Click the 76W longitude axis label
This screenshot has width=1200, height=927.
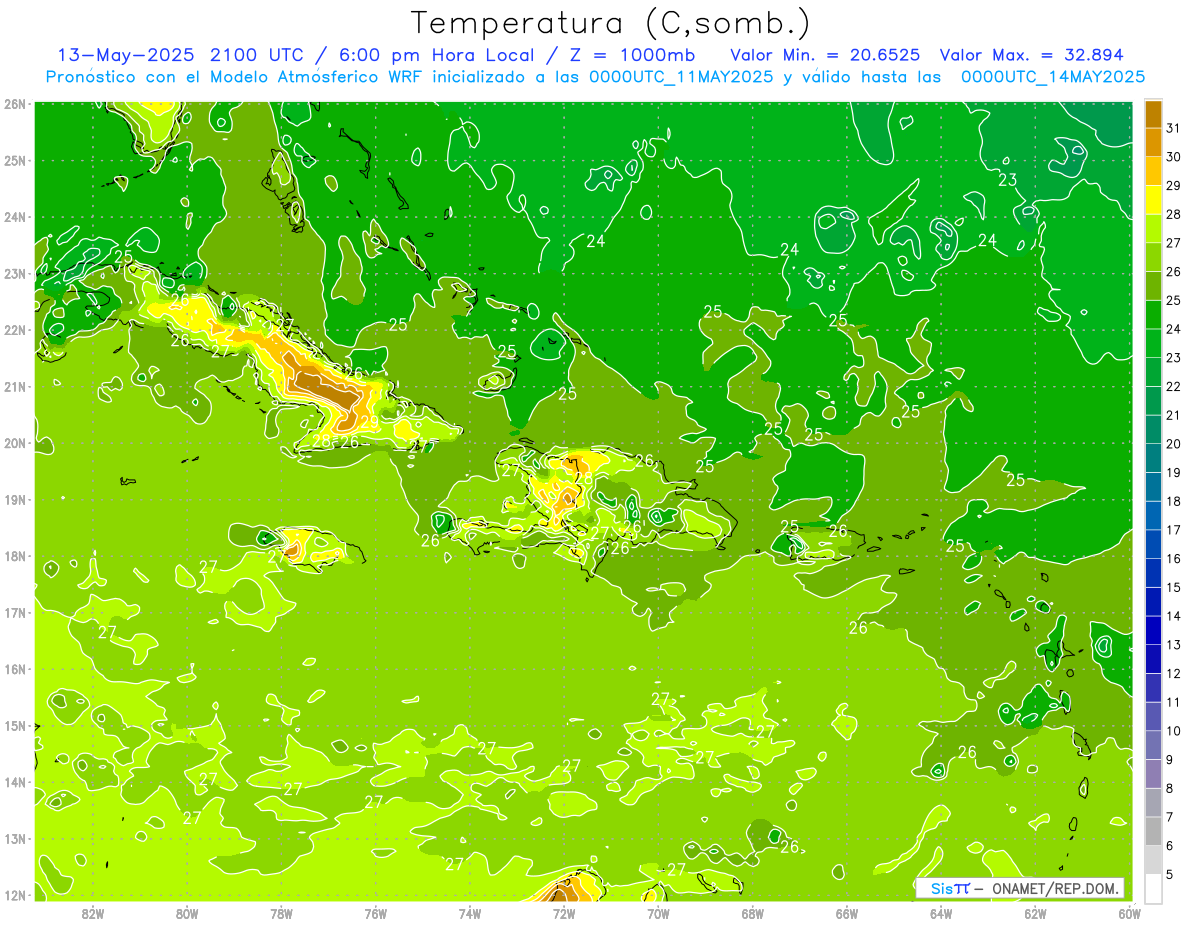(376, 913)
